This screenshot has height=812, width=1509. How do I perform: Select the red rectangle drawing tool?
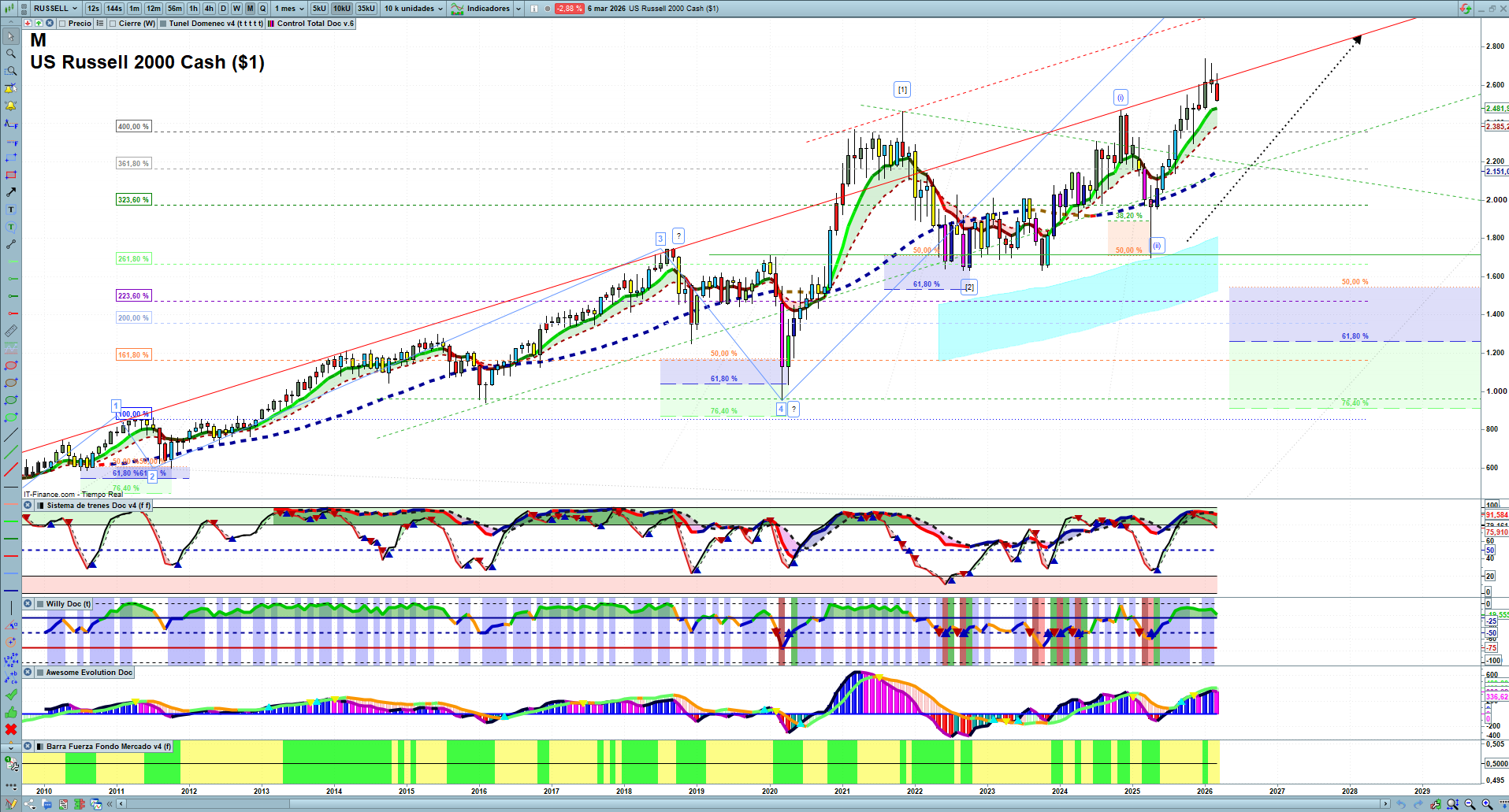10,175
